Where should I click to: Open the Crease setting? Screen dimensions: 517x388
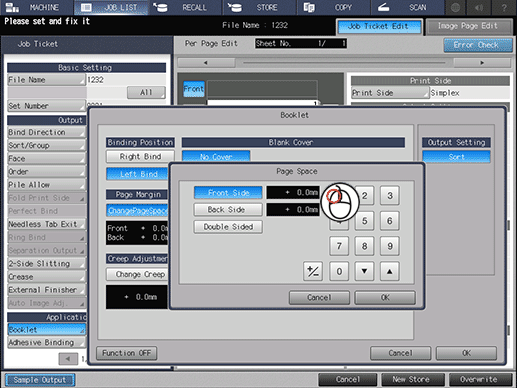tap(46, 277)
